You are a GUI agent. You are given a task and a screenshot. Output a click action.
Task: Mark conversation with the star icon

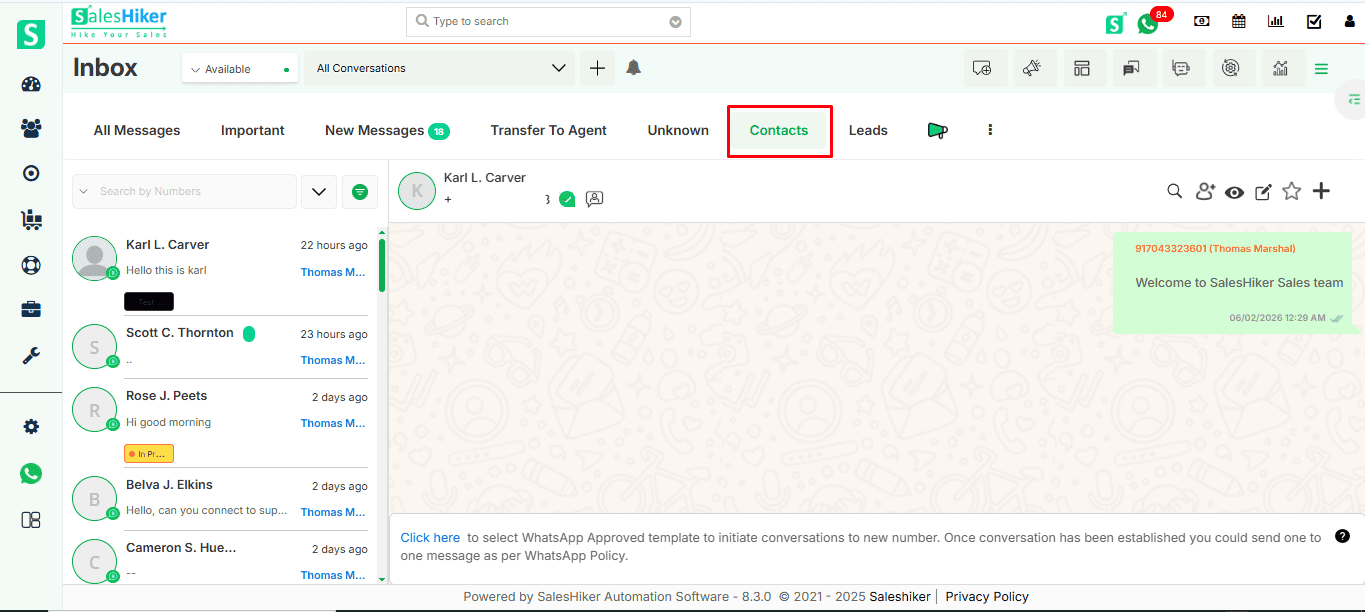click(x=1292, y=191)
